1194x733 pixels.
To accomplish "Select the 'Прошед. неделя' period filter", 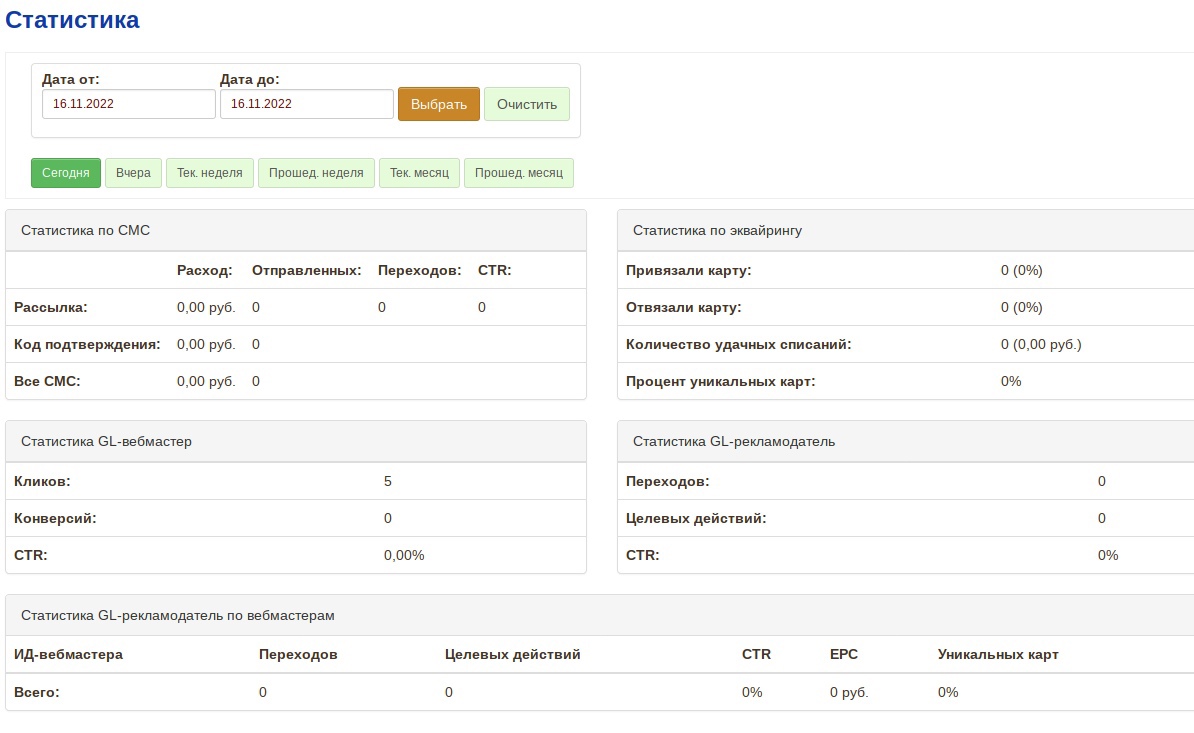I will [317, 173].
